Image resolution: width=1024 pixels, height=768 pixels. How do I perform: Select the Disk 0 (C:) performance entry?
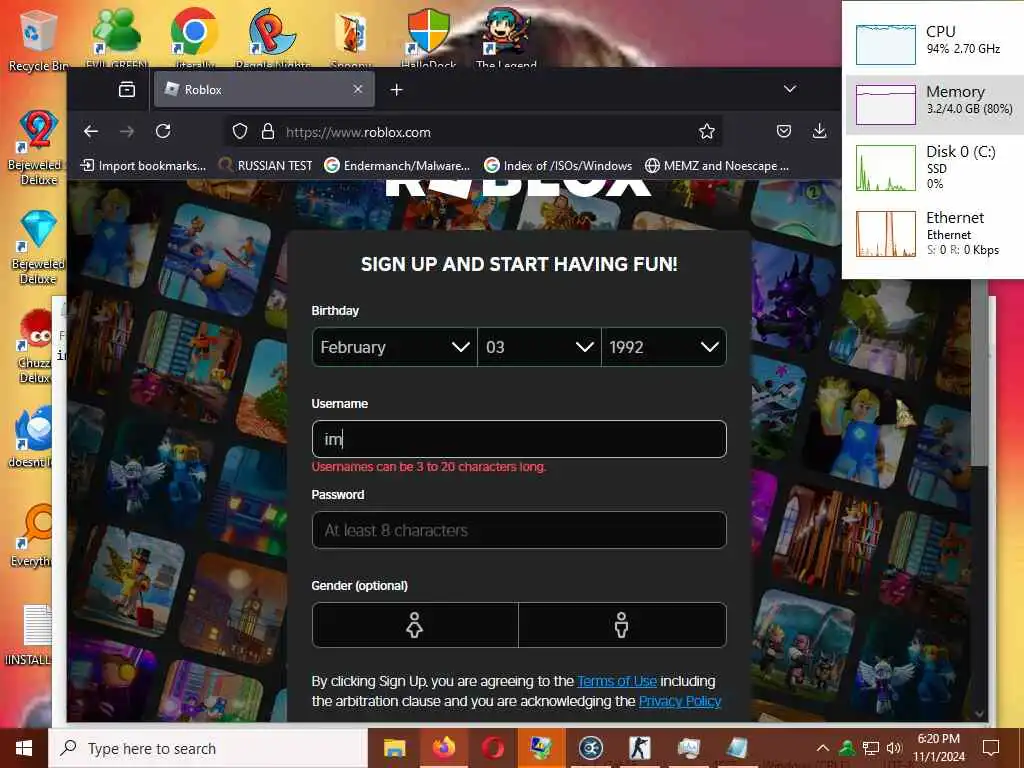(935, 167)
